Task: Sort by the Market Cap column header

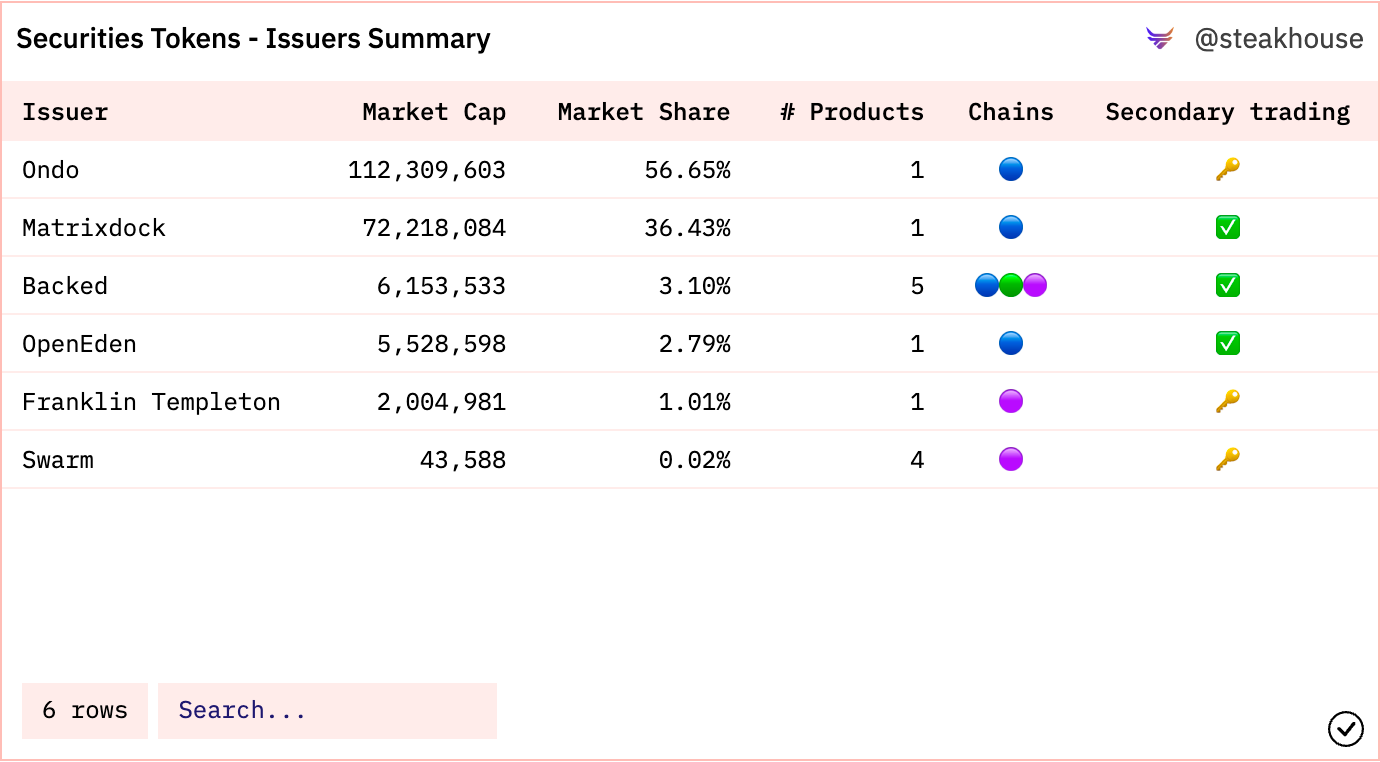Action: tap(434, 112)
